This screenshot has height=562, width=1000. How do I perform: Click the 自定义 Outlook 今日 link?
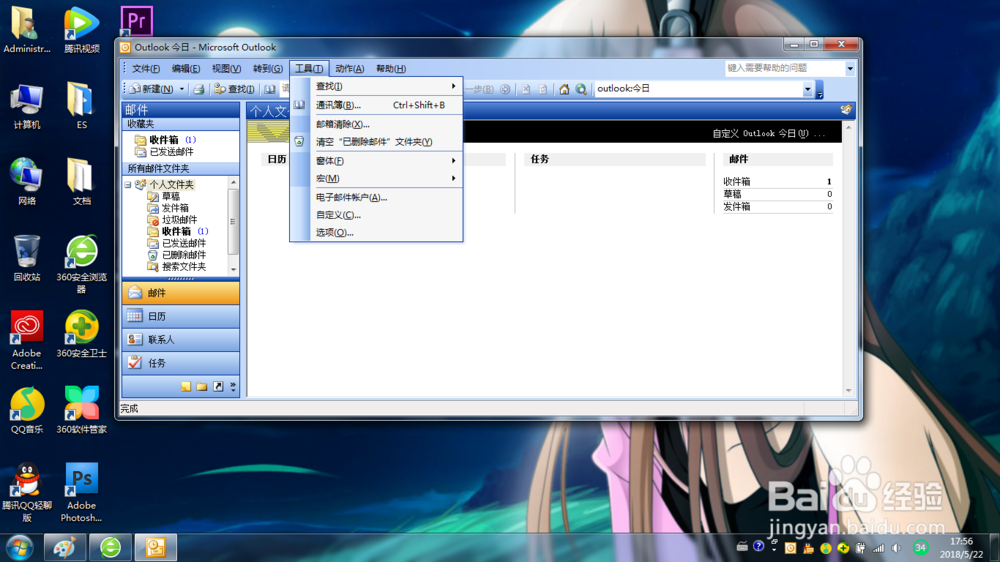(768, 133)
